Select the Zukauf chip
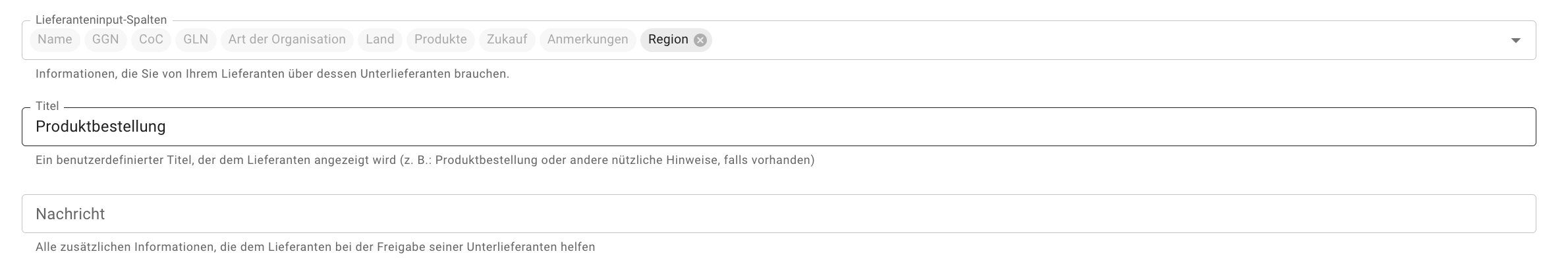The width and height of the screenshot is (1568, 266). coord(507,40)
